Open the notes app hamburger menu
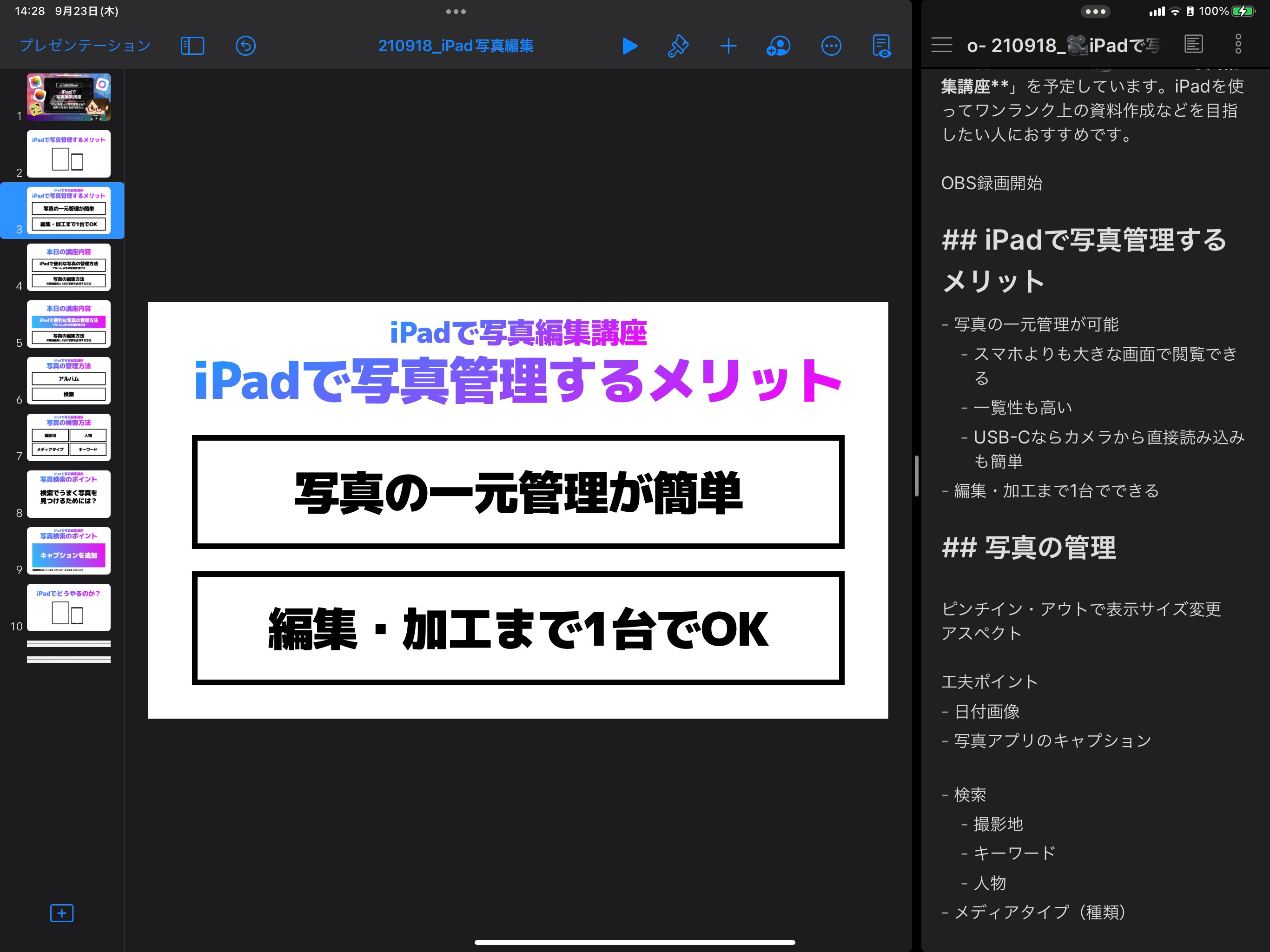Viewport: 1270px width, 952px height. click(x=942, y=45)
